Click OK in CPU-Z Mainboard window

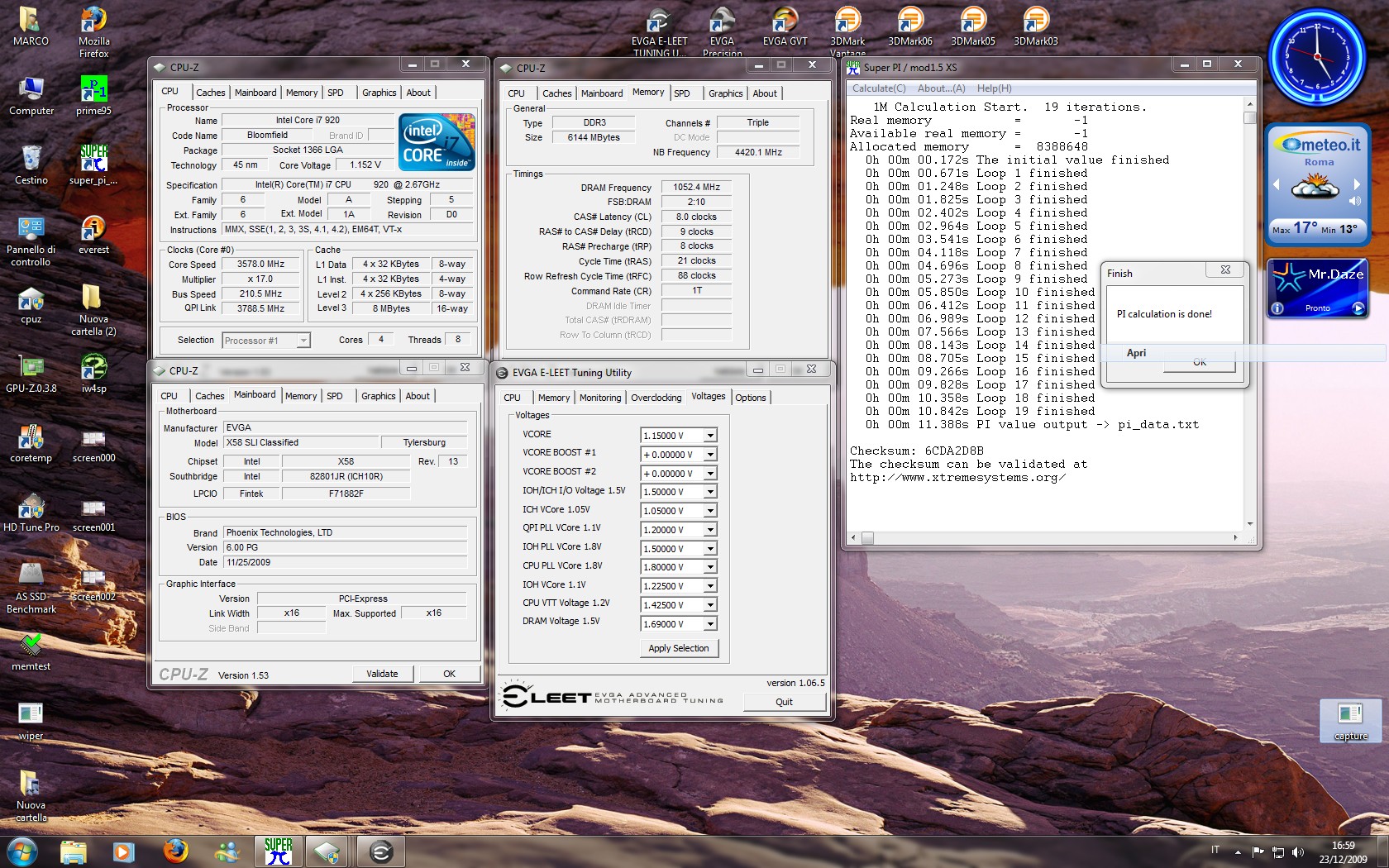click(449, 674)
